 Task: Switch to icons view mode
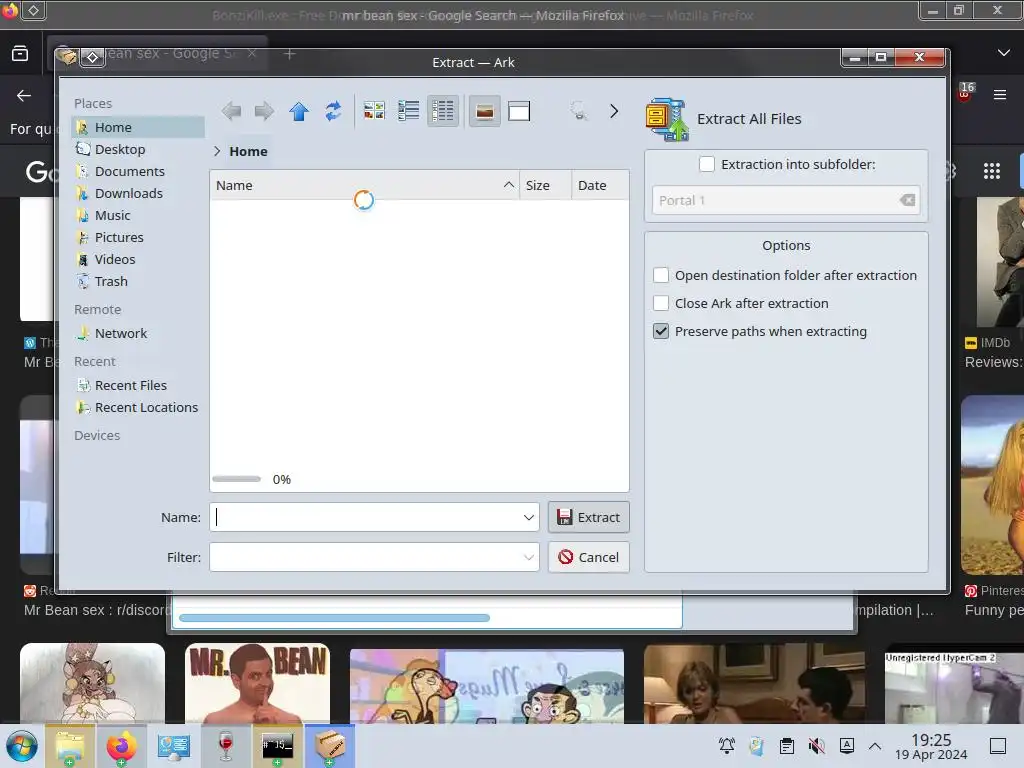click(x=374, y=111)
